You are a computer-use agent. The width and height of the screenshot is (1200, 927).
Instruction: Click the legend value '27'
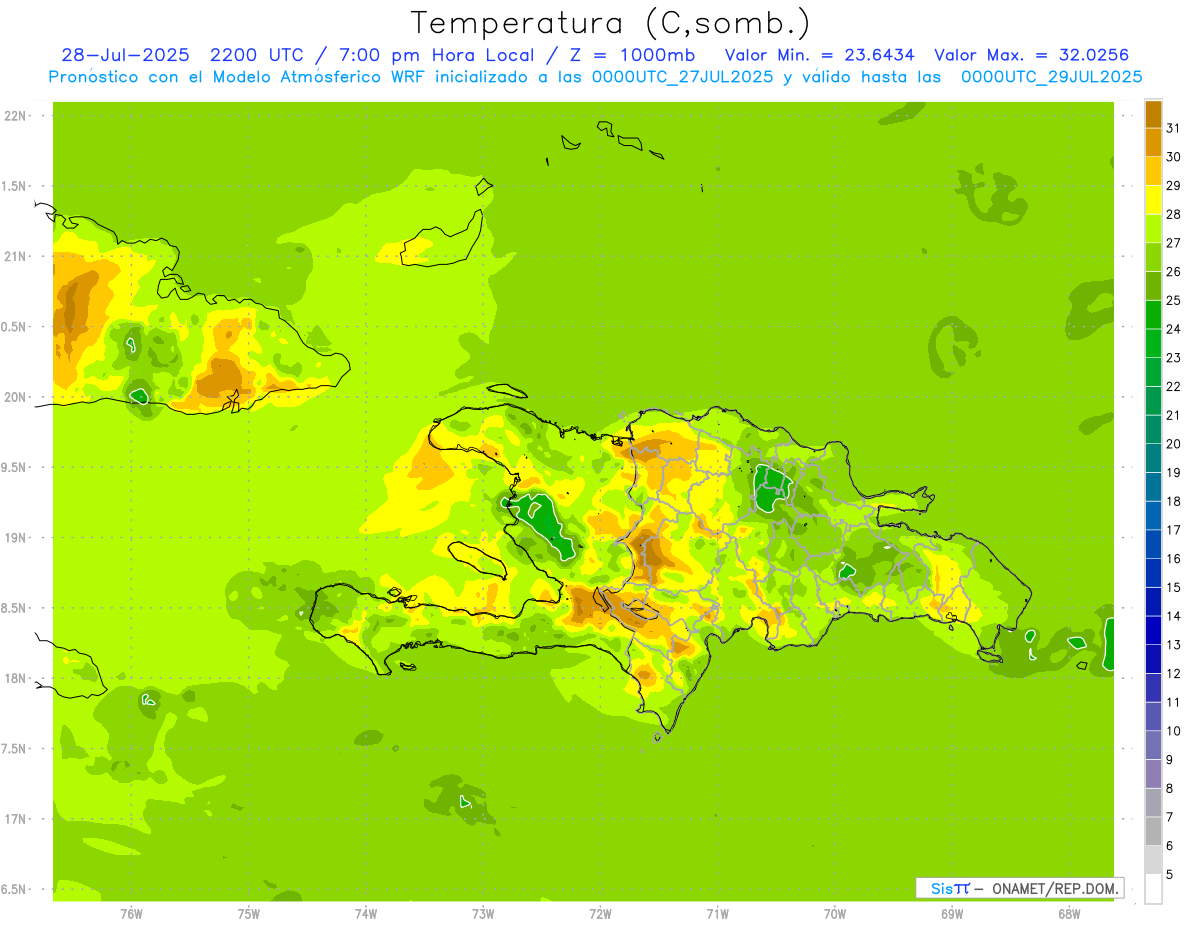[x=1173, y=243]
